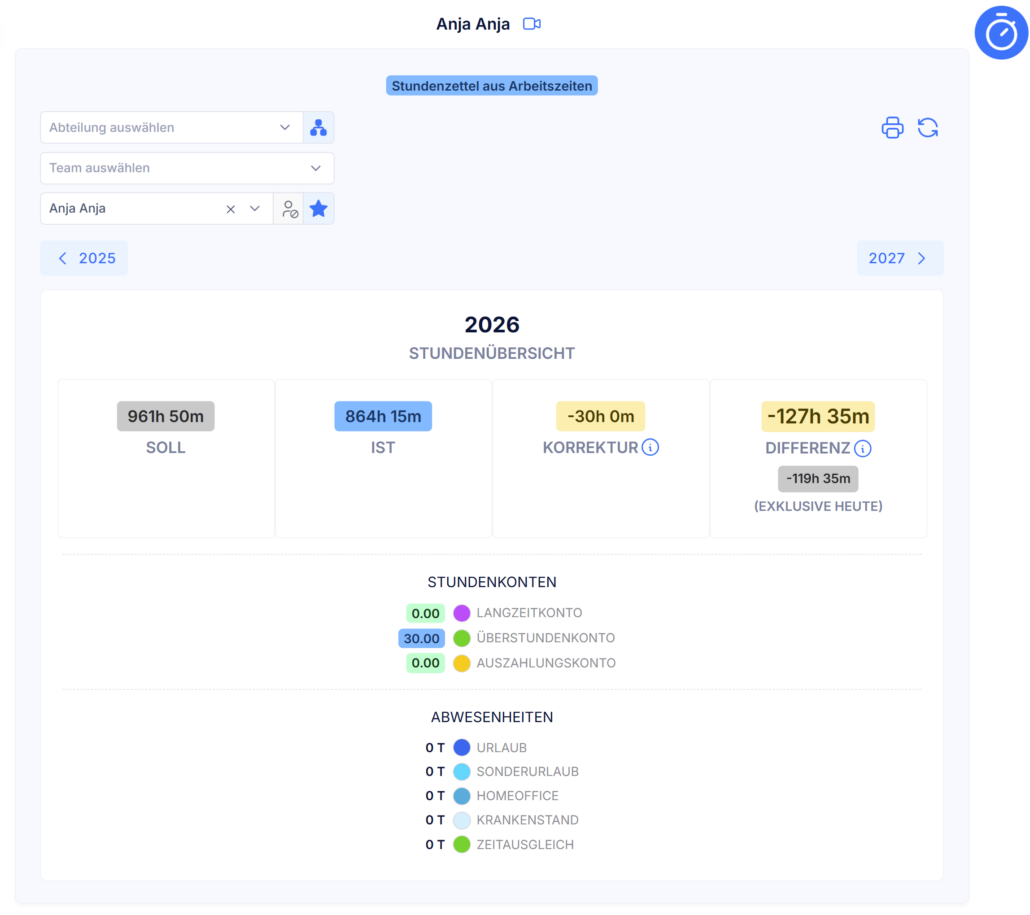Open the Korrektur info icon
1030x915 pixels.
coord(650,447)
